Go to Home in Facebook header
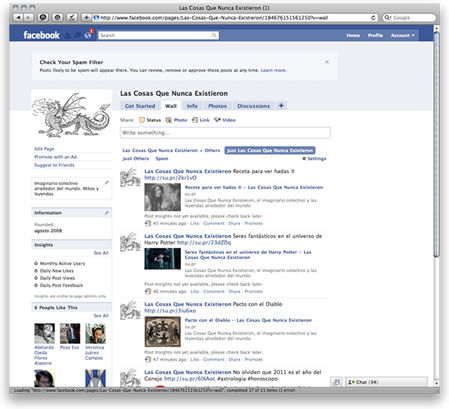Image resolution: width=449 pixels, height=409 pixels. click(x=353, y=35)
